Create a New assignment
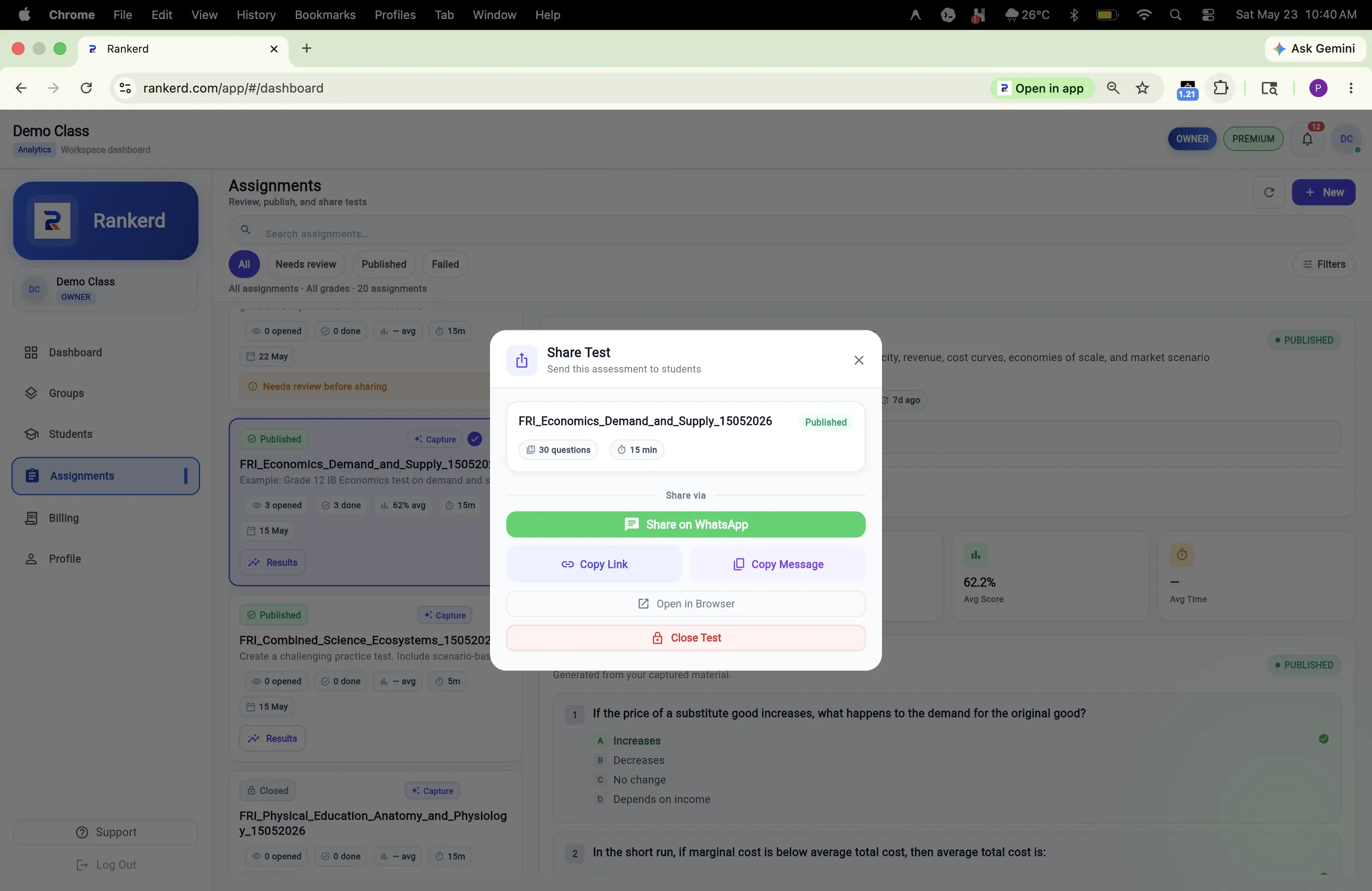1372x891 pixels. (1323, 192)
